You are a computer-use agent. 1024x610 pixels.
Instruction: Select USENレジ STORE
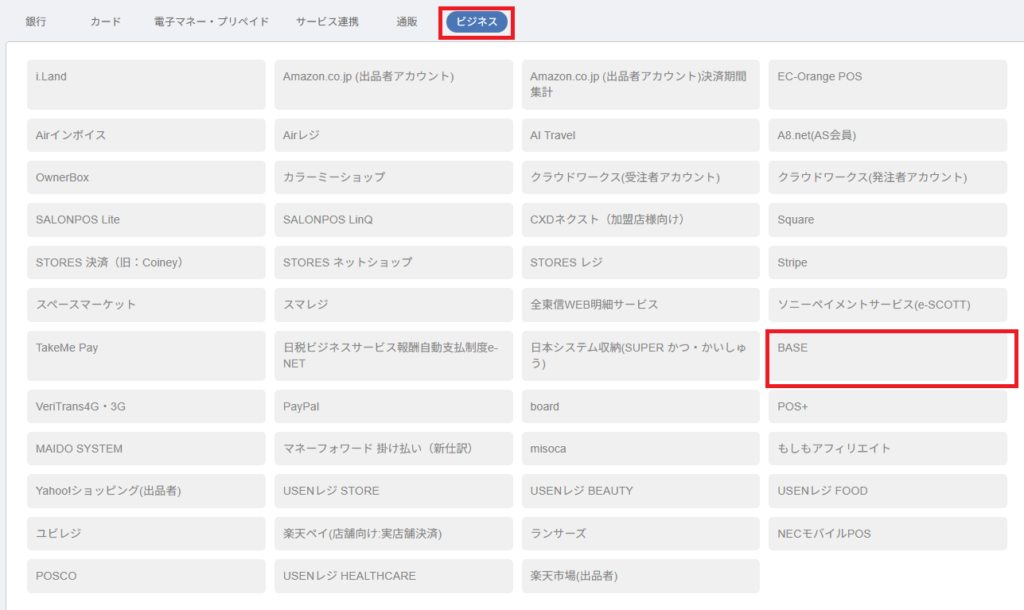[393, 491]
